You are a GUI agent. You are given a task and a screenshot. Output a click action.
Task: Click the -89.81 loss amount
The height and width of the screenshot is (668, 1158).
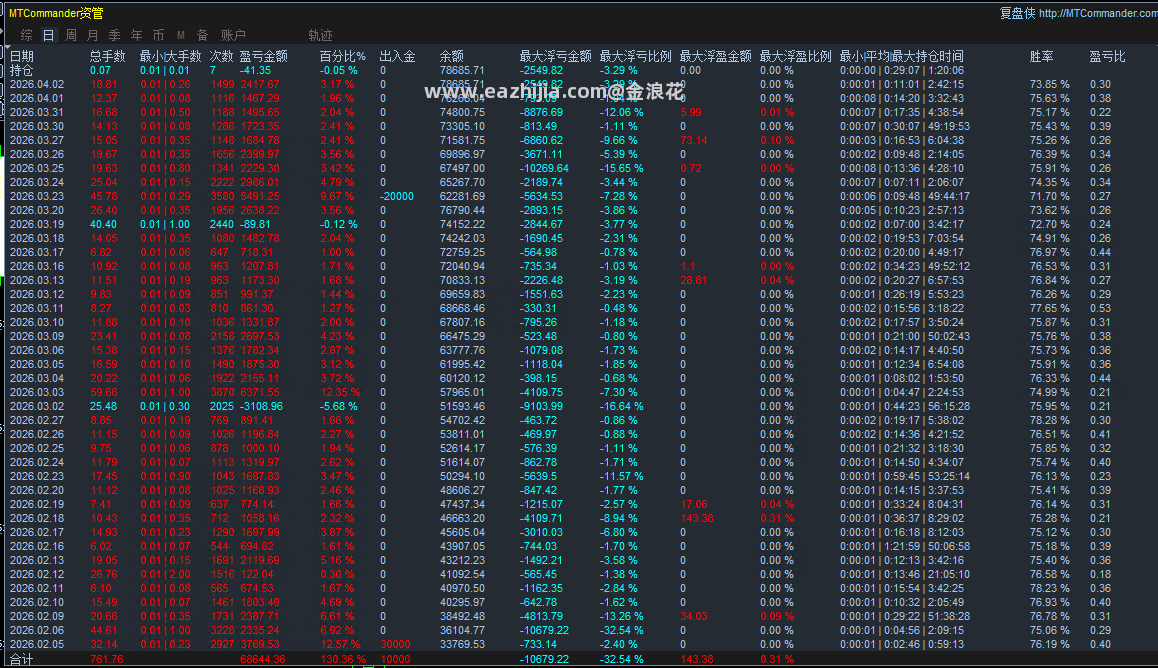[255, 224]
